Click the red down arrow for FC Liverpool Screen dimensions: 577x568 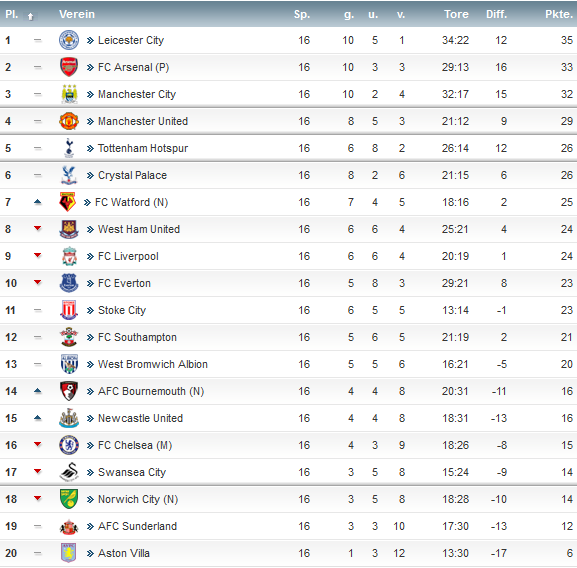click(38, 255)
